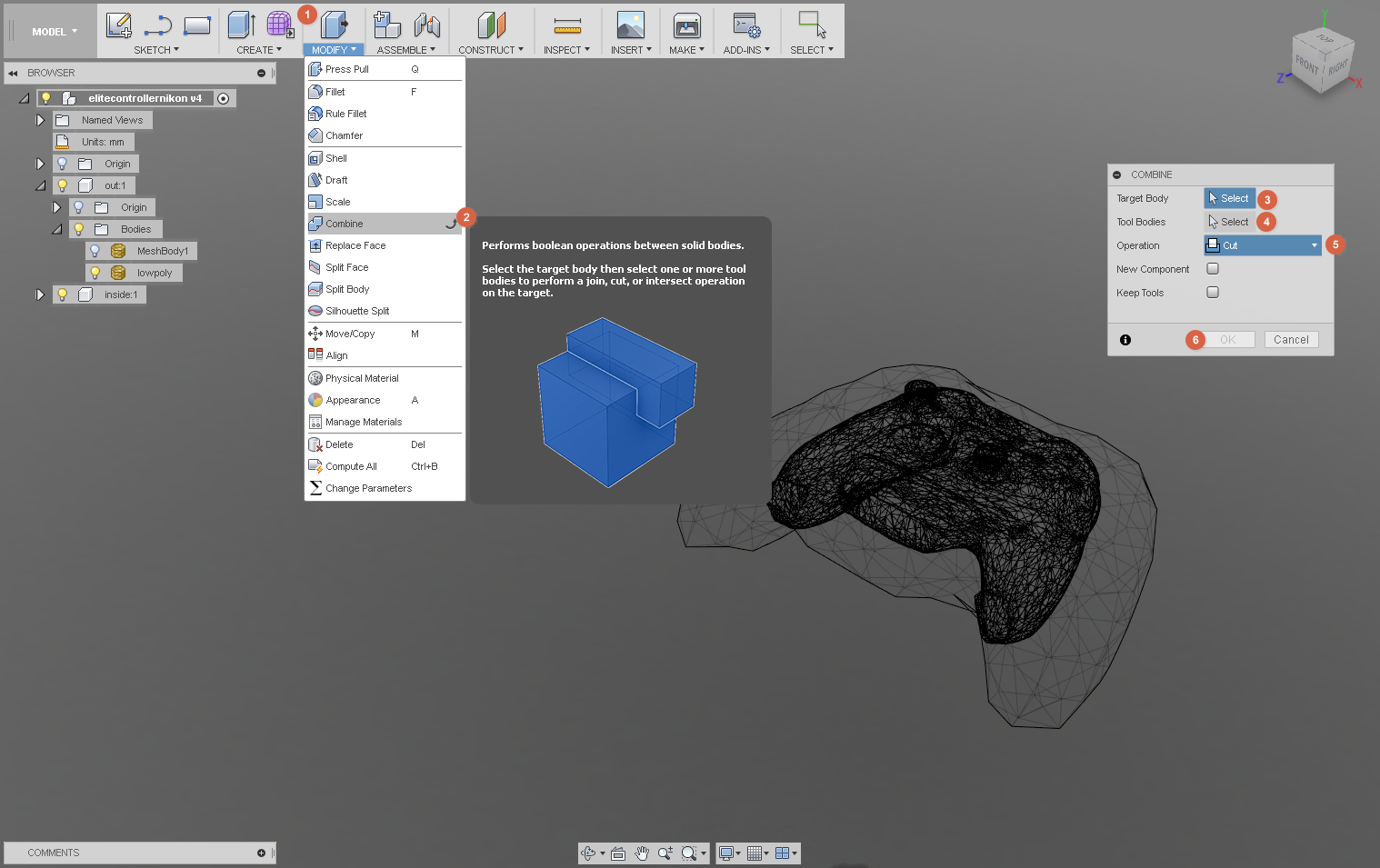The height and width of the screenshot is (868, 1380).
Task: Toggle visibility bulb of inside:1 component
Action: (62, 294)
